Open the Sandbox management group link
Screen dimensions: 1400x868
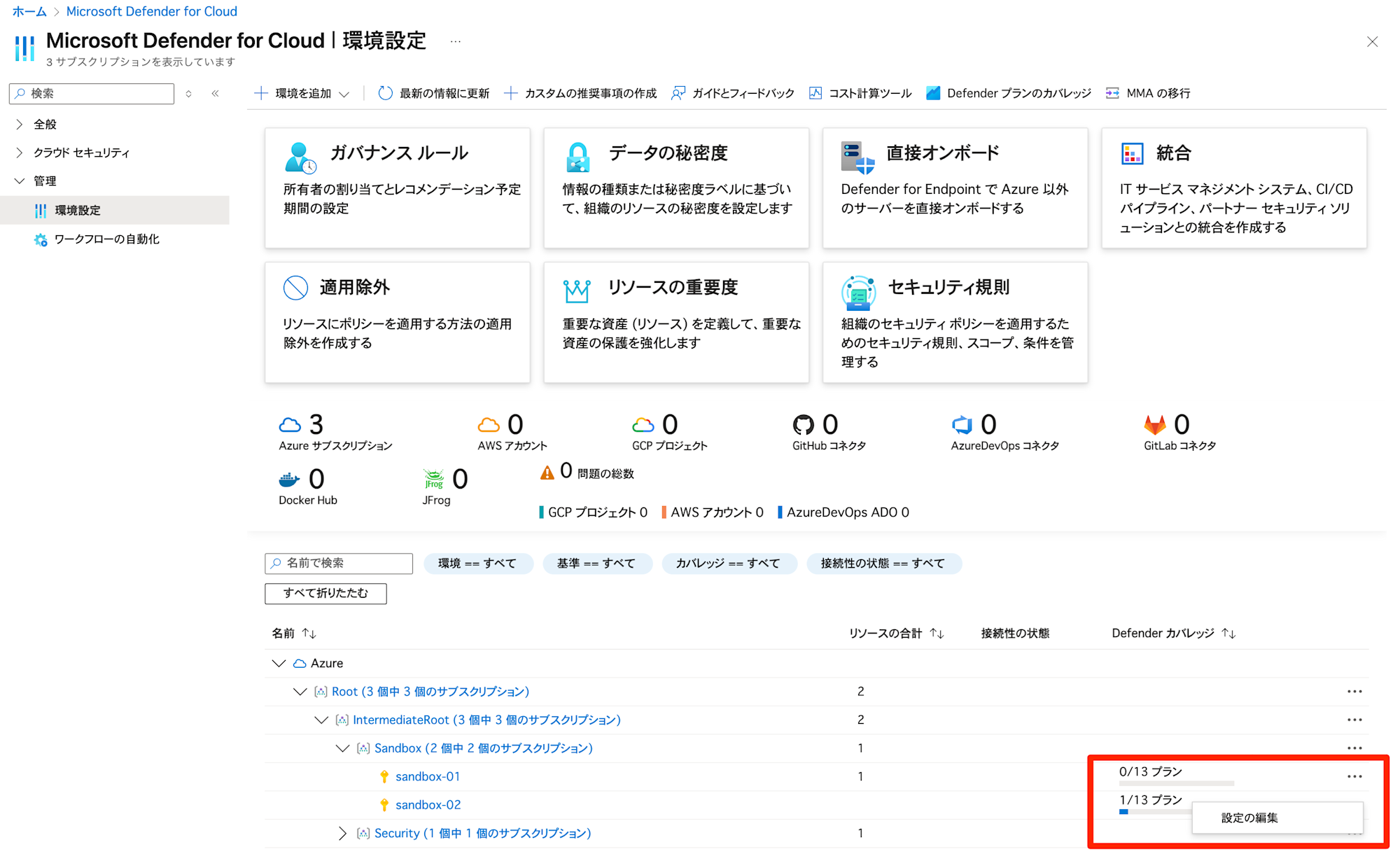coord(484,748)
